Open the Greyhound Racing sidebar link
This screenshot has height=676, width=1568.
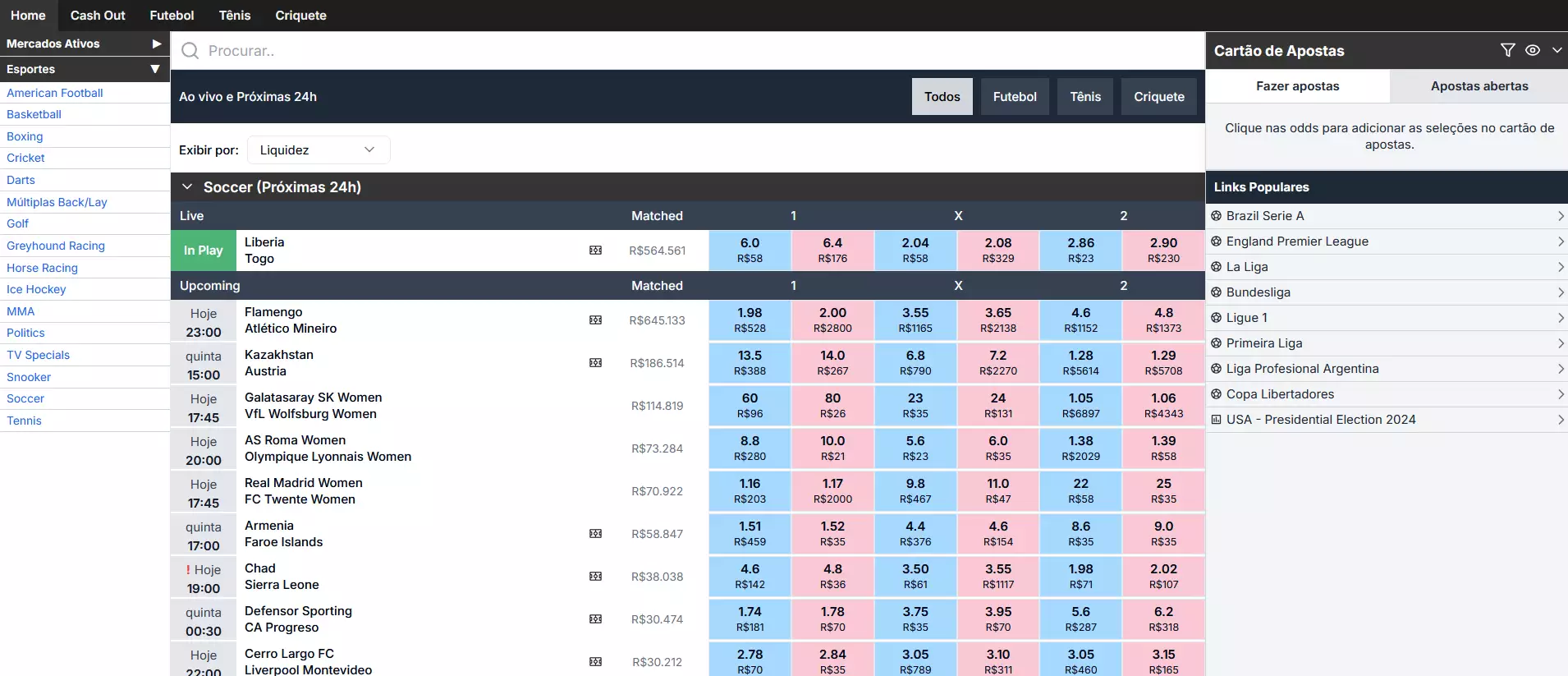56,246
